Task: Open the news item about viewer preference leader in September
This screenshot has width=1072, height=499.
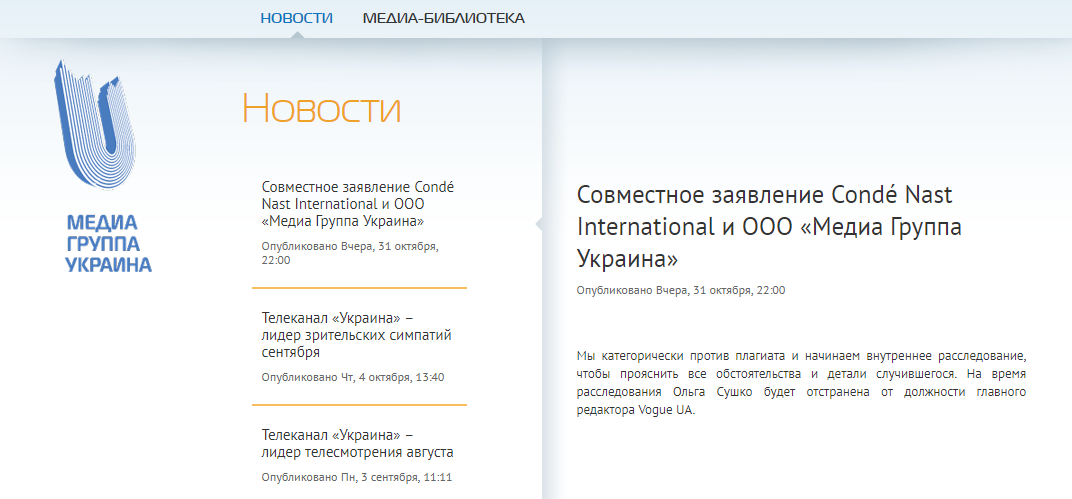Action: click(x=355, y=335)
